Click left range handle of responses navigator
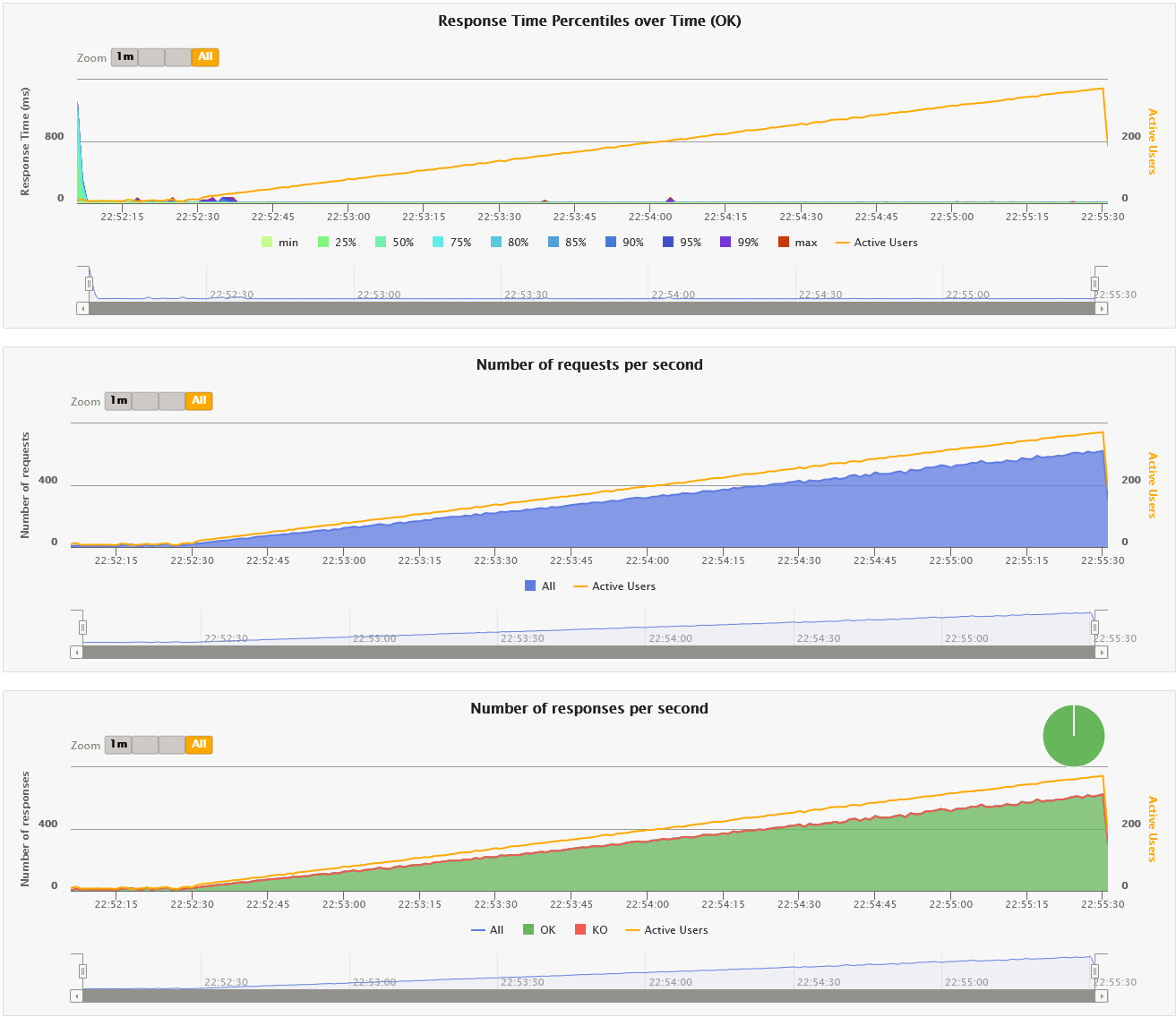The width and height of the screenshot is (1176, 1017). [82, 971]
